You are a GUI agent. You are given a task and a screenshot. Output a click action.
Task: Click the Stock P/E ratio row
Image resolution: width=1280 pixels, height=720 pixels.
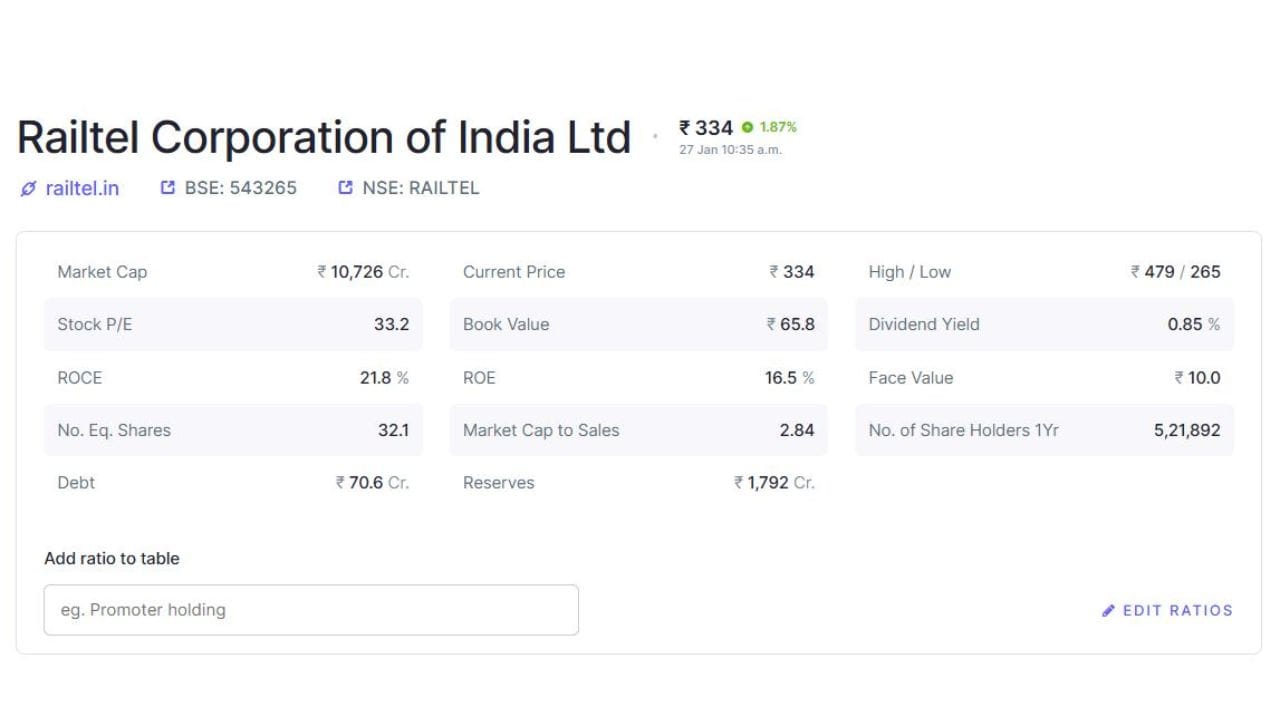233,324
